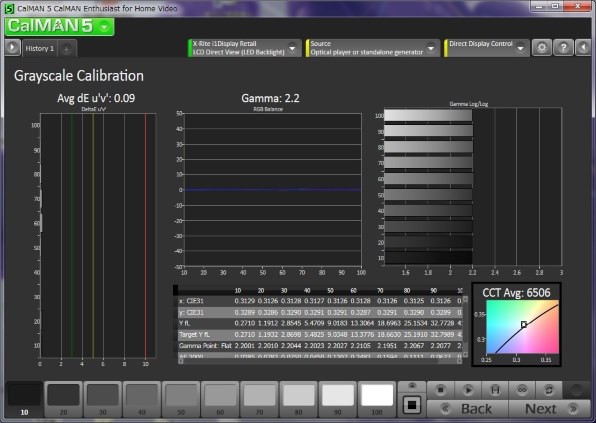This screenshot has width=596, height=423.
Task: Open the CalMAN5 main menu button
Action: pyautogui.click(x=60, y=26)
